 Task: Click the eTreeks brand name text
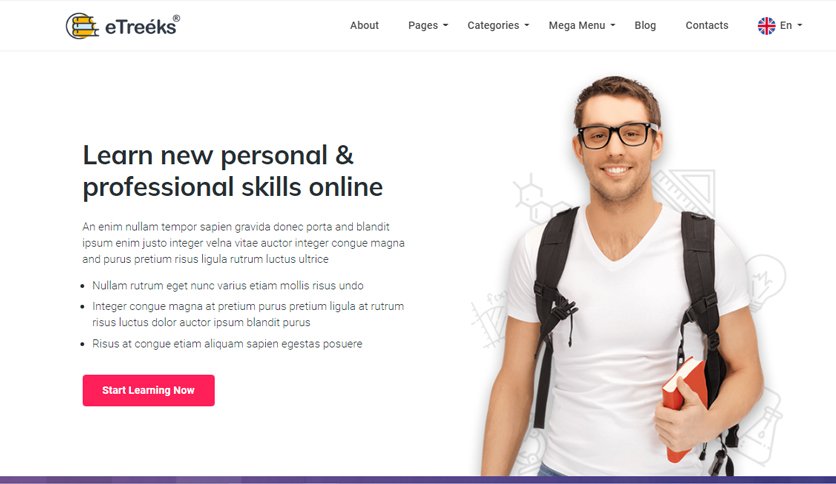click(140, 27)
